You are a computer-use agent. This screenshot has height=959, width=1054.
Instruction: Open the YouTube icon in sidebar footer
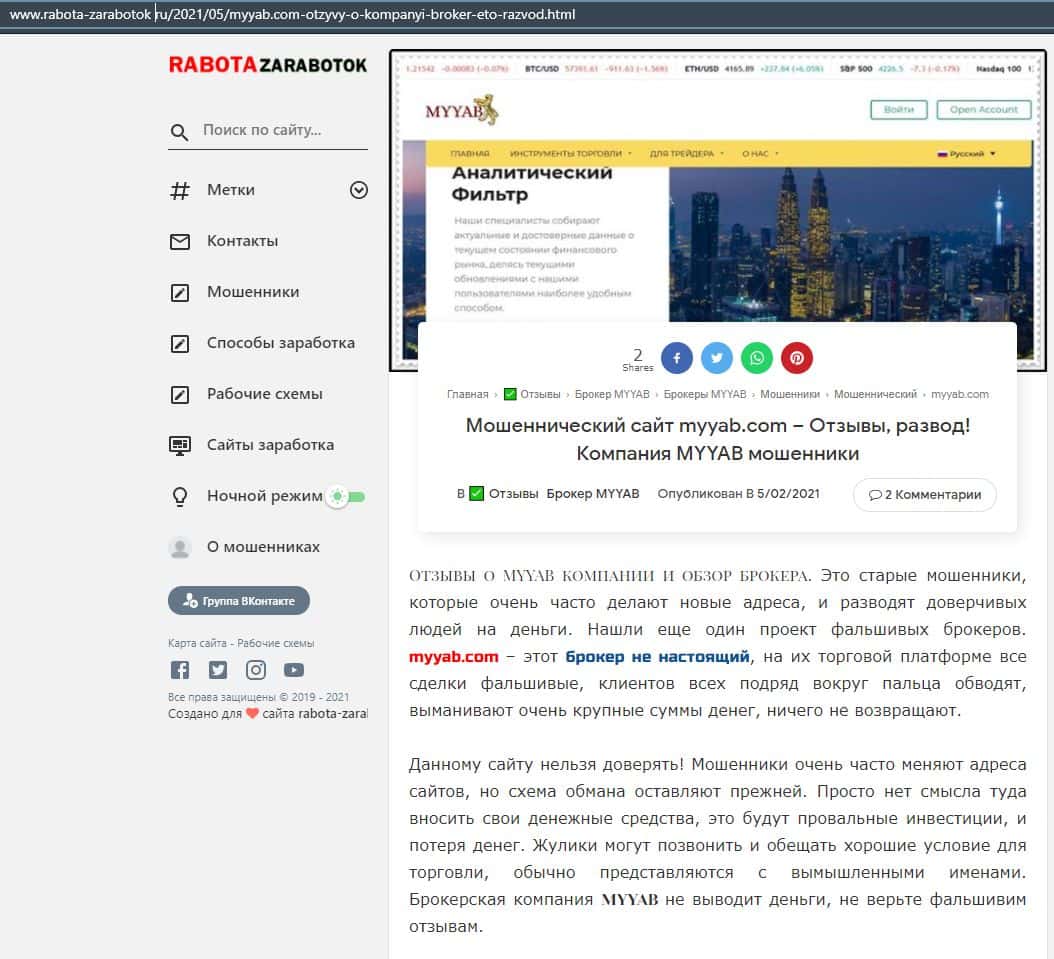(293, 670)
